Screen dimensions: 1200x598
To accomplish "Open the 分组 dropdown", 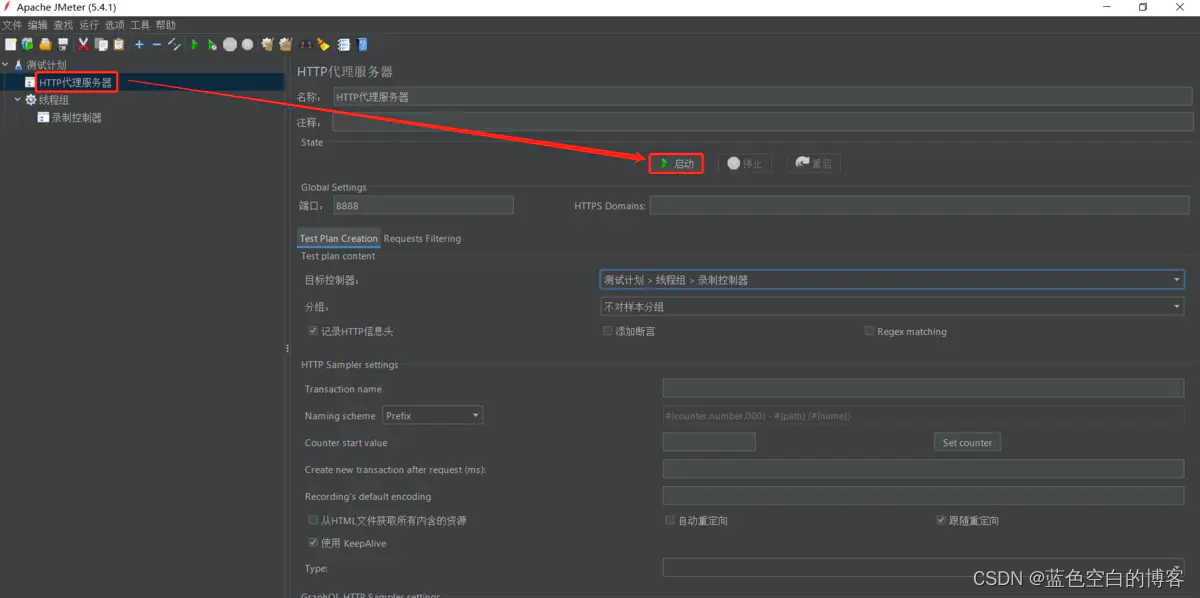I will [892, 307].
